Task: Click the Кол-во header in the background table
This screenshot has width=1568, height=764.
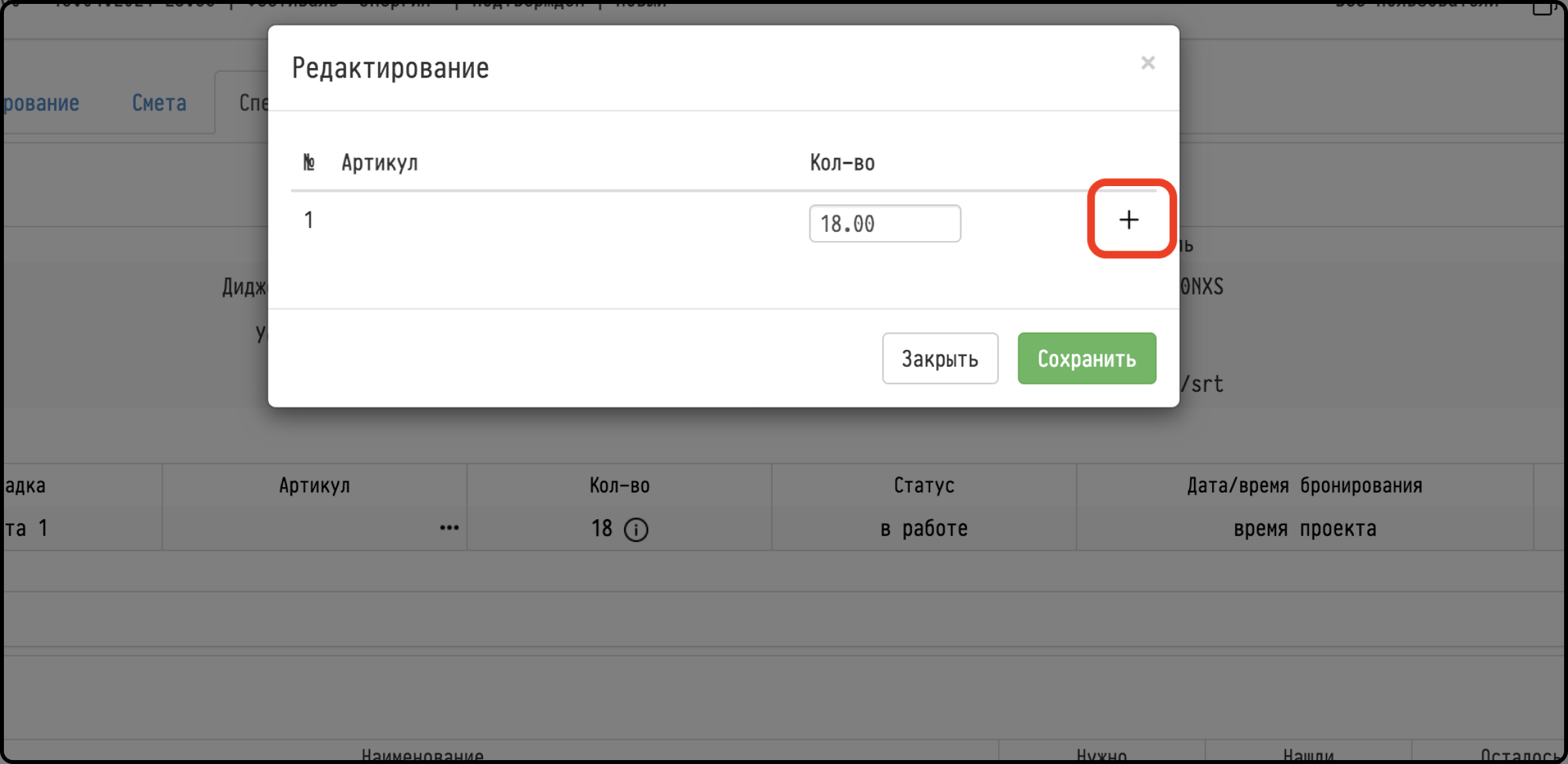Action: [619, 485]
